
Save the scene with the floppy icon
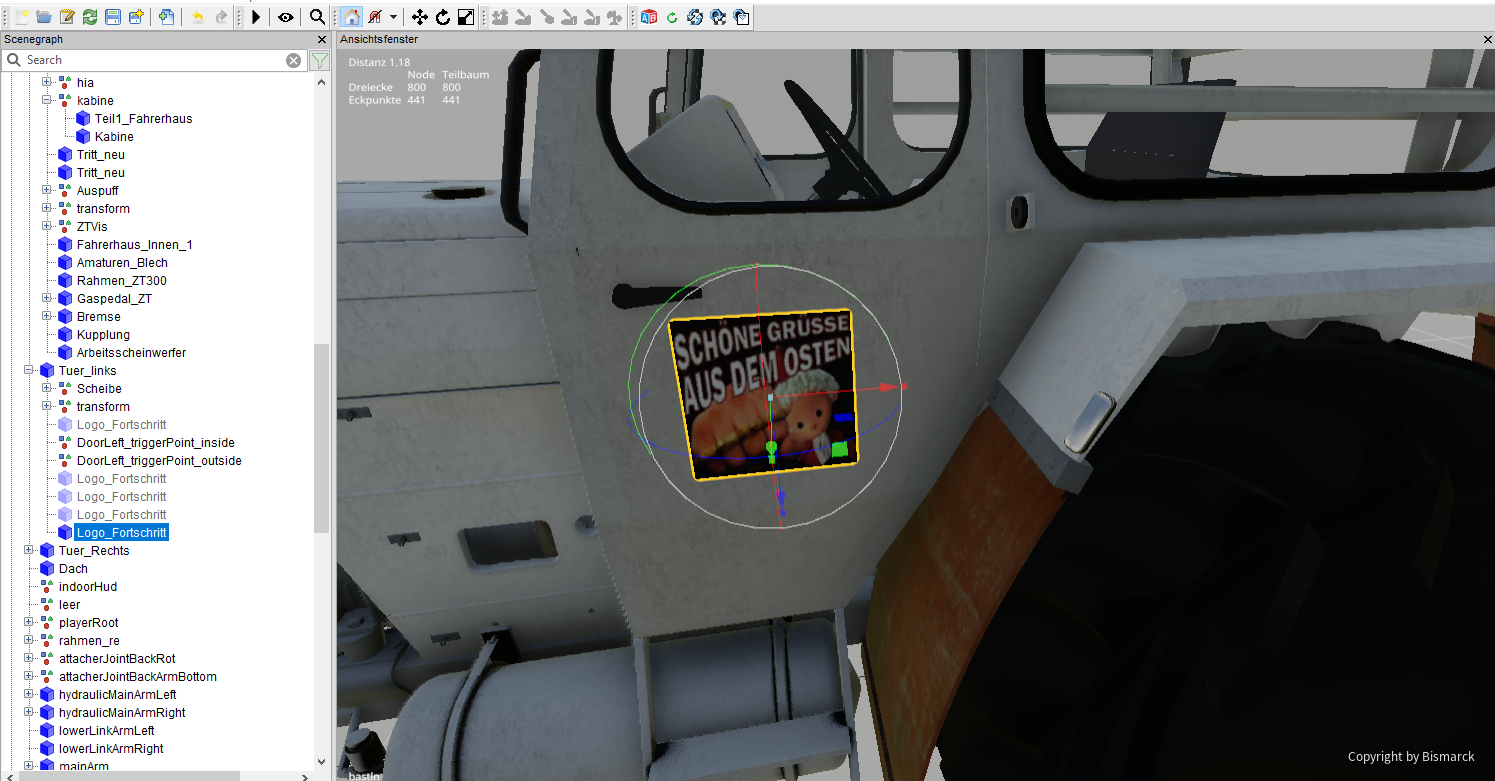(x=113, y=17)
